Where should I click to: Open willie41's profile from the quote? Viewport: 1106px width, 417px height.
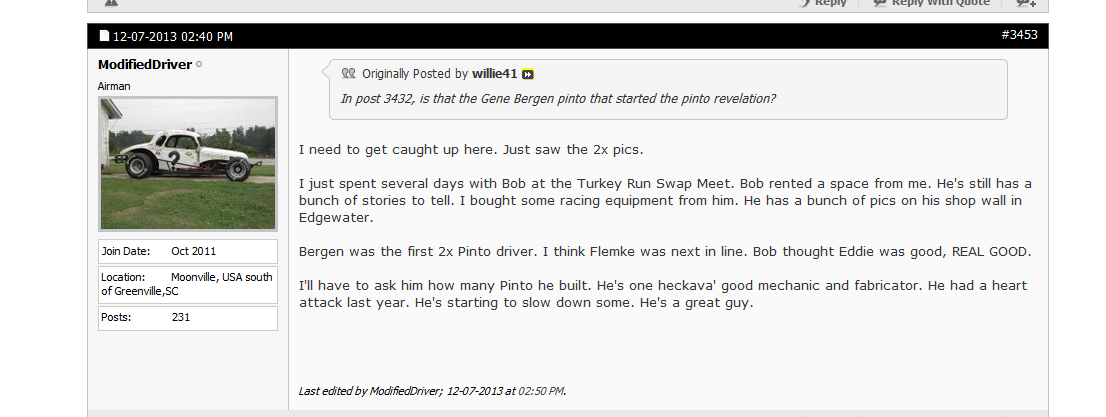494,73
